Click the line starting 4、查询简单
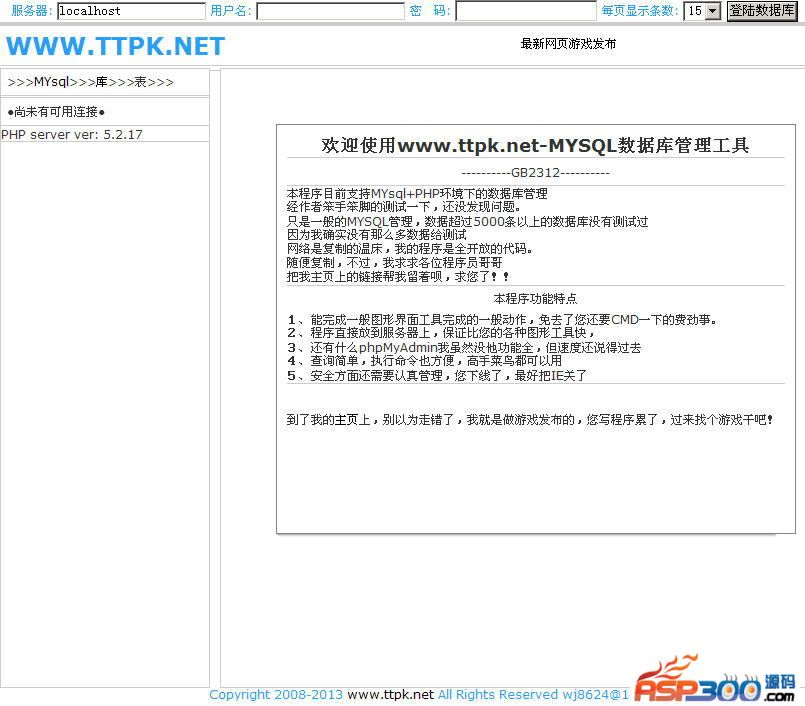 [424, 361]
